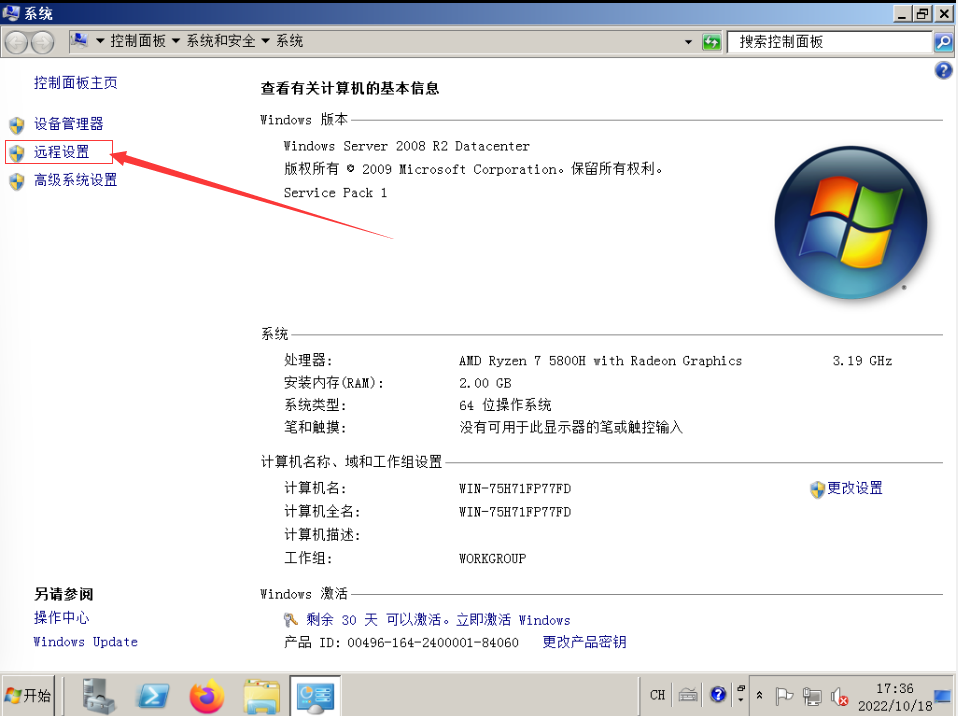This screenshot has height=716, width=958.
Task: Open Windows Update link
Action: [x=86, y=642]
